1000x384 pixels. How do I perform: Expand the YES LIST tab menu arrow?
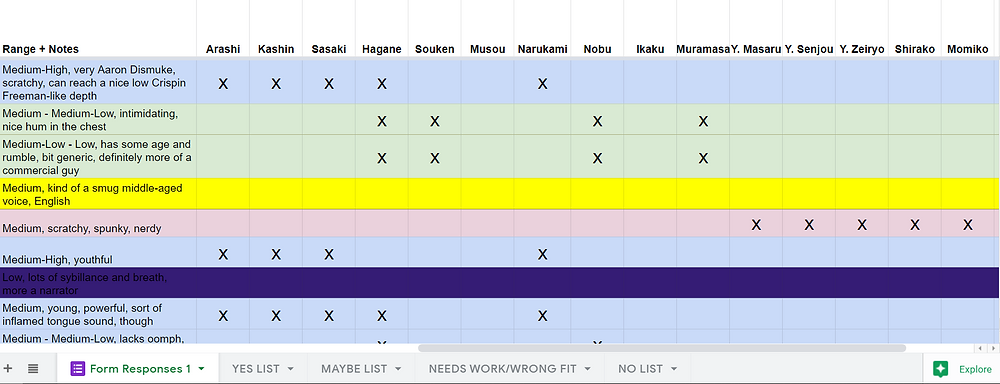pos(290,369)
